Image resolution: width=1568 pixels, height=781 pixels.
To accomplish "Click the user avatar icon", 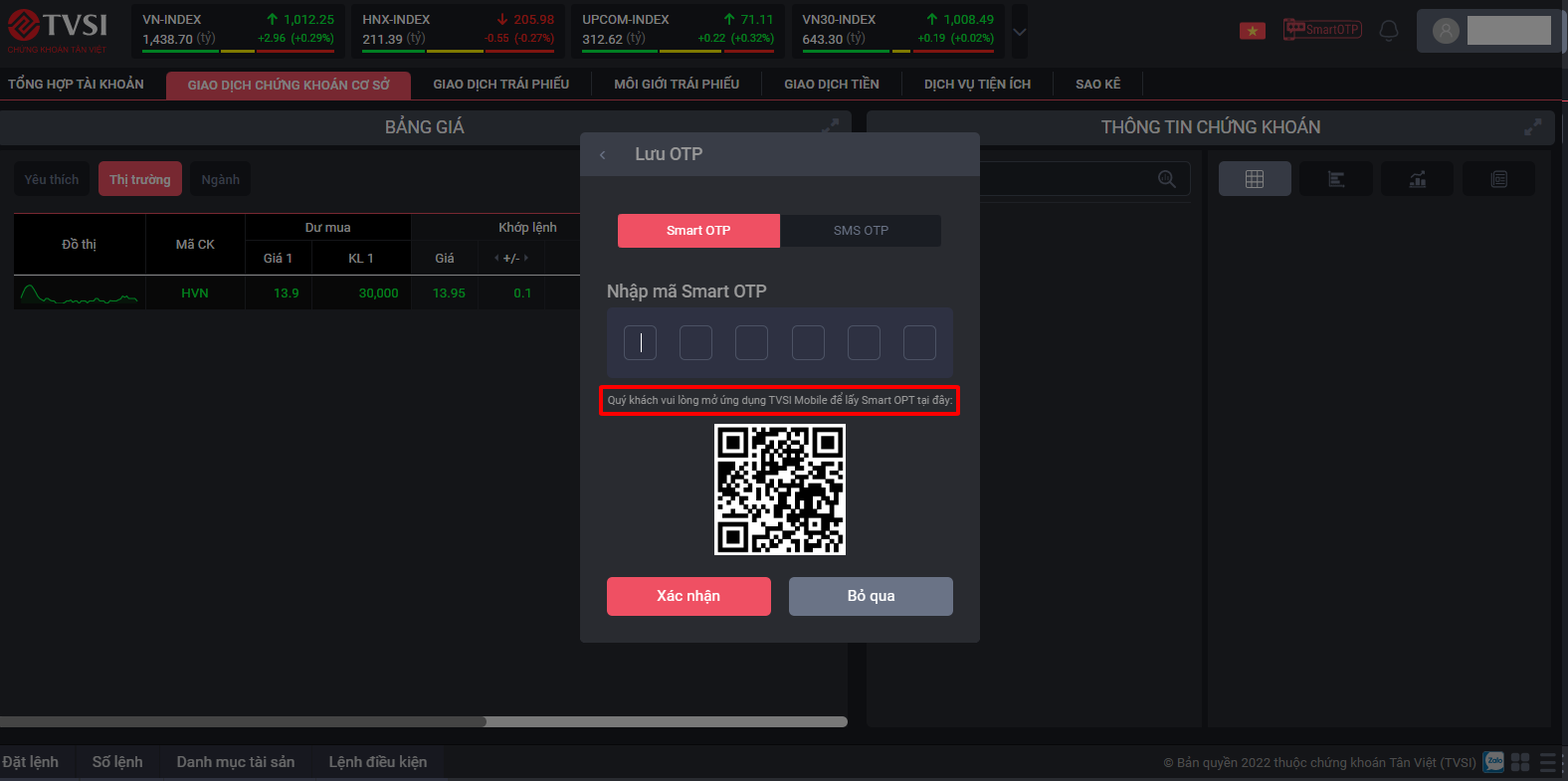I will 1446,31.
